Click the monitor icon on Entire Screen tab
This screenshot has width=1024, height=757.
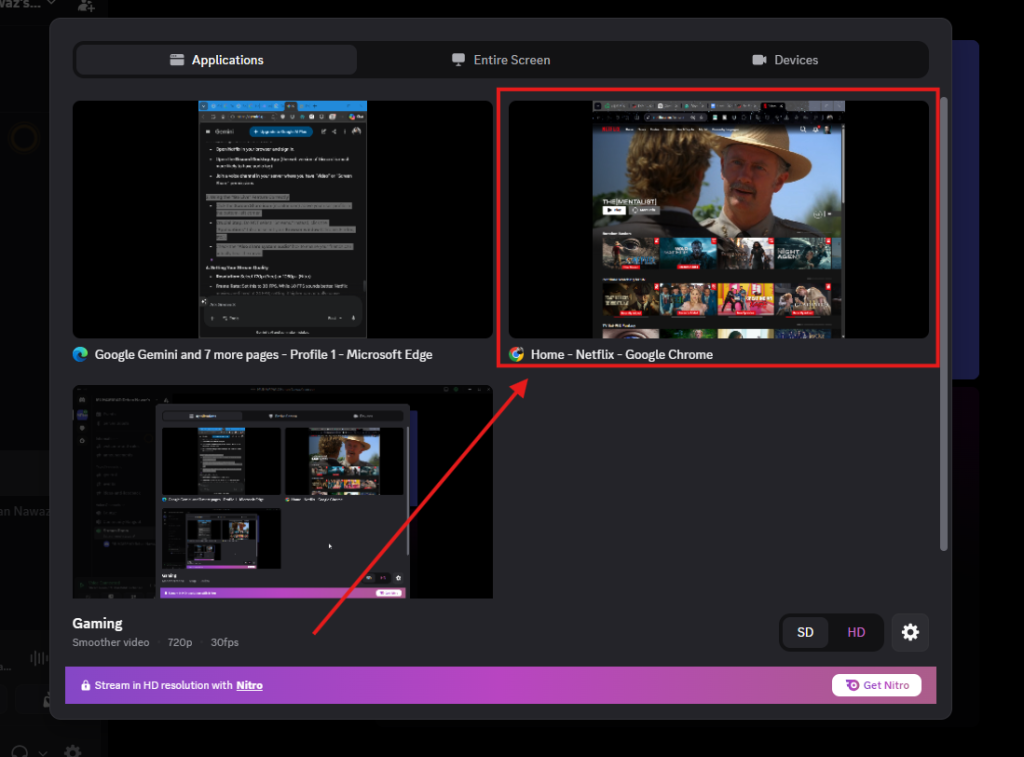pyautogui.click(x=458, y=59)
